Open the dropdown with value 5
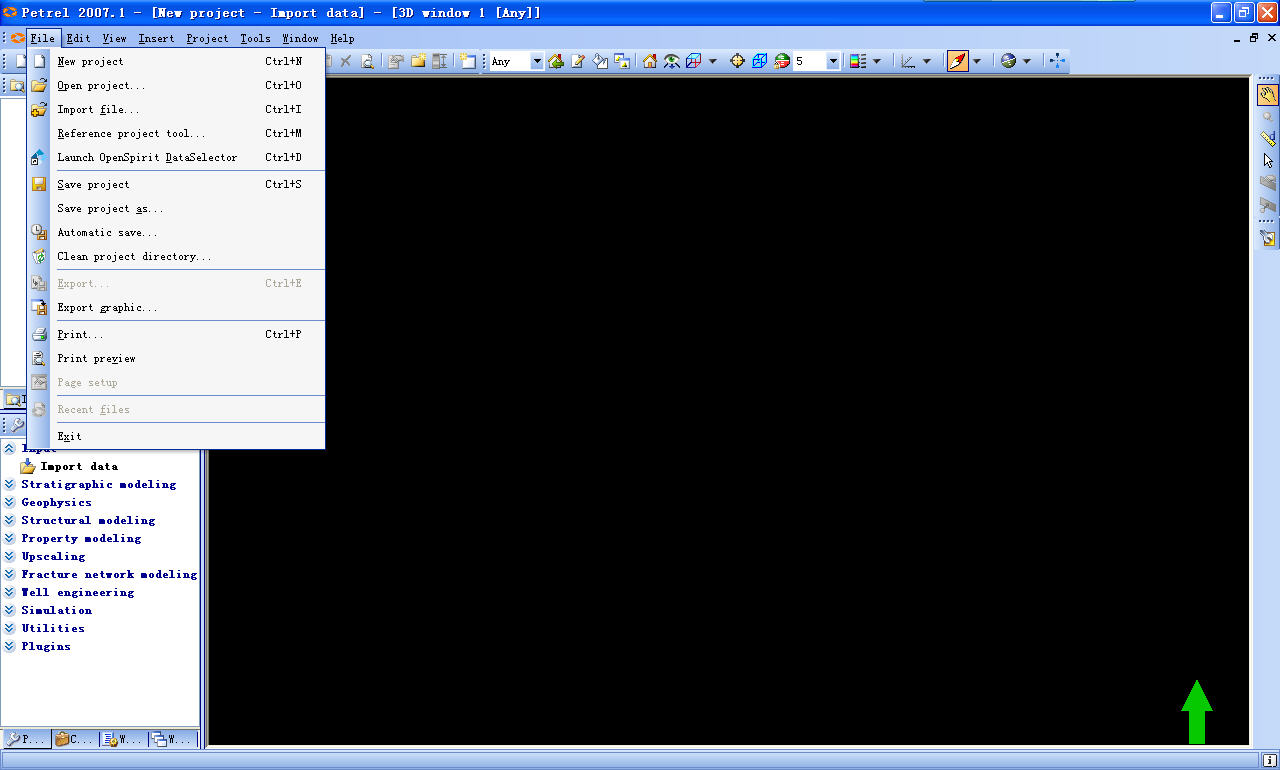 (x=833, y=61)
